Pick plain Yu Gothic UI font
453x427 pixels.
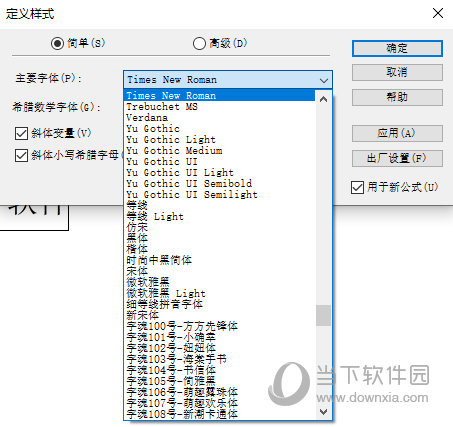coord(220,162)
